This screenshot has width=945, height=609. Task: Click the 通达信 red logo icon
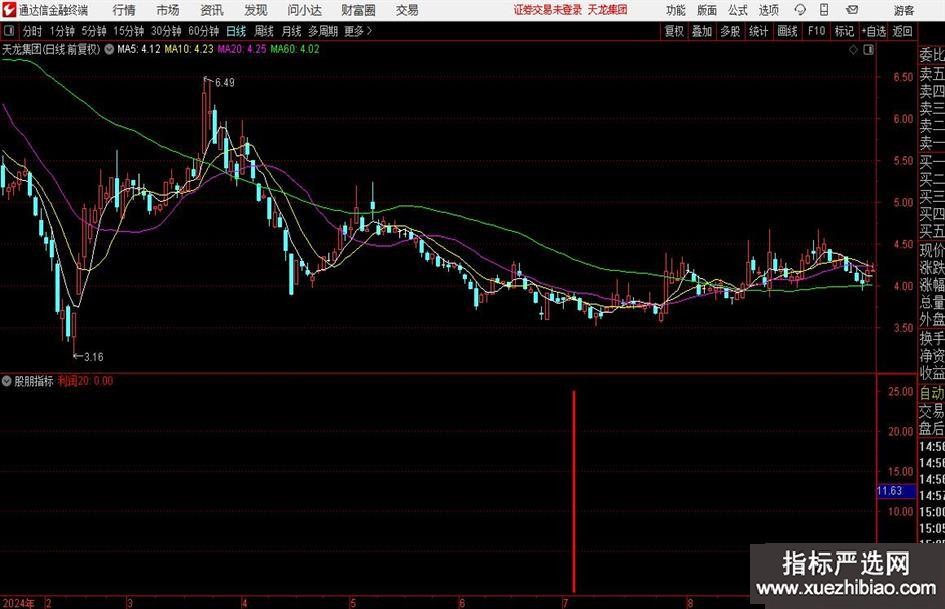pos(9,10)
